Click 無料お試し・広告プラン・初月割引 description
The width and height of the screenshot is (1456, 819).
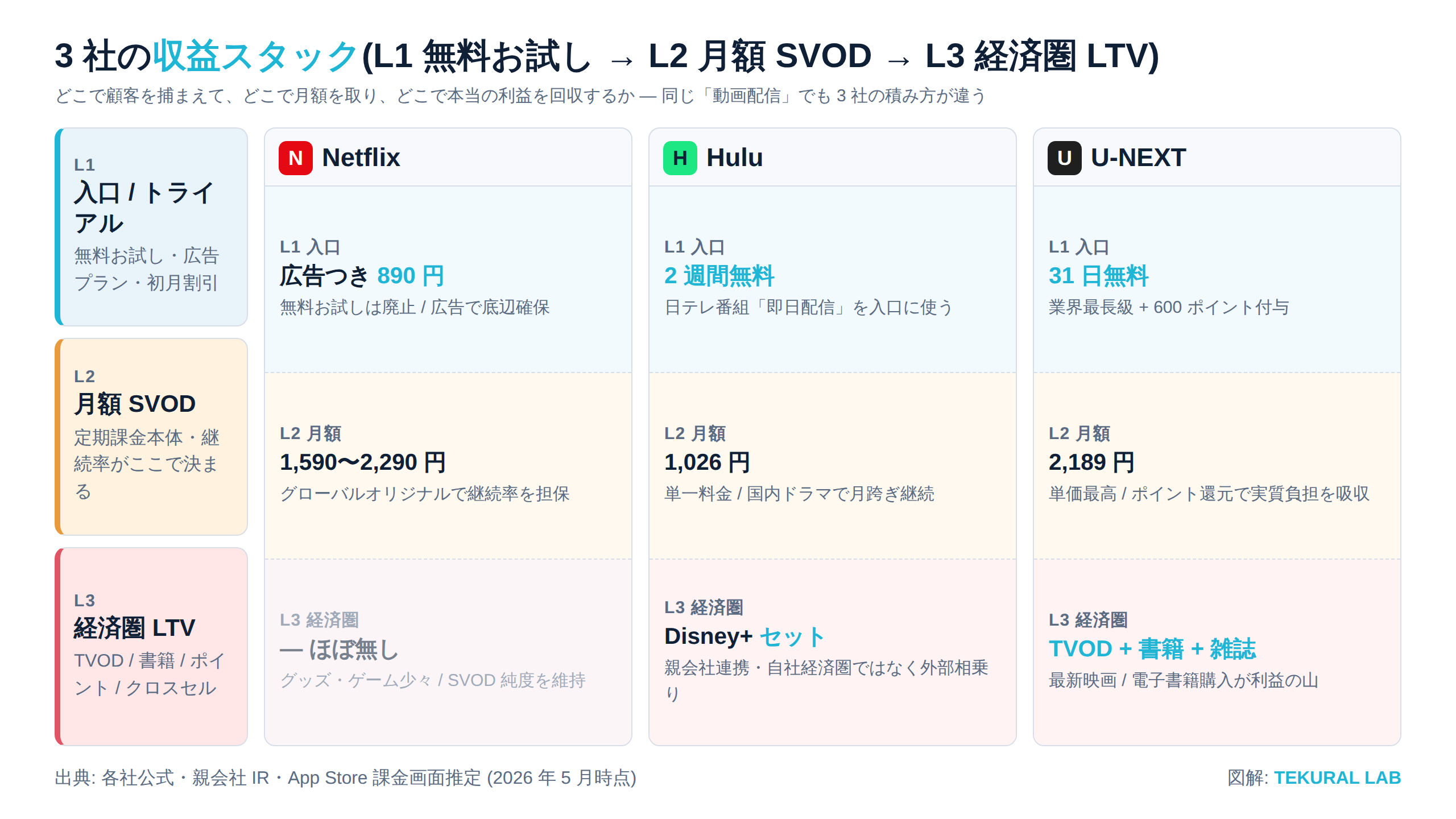point(147,269)
